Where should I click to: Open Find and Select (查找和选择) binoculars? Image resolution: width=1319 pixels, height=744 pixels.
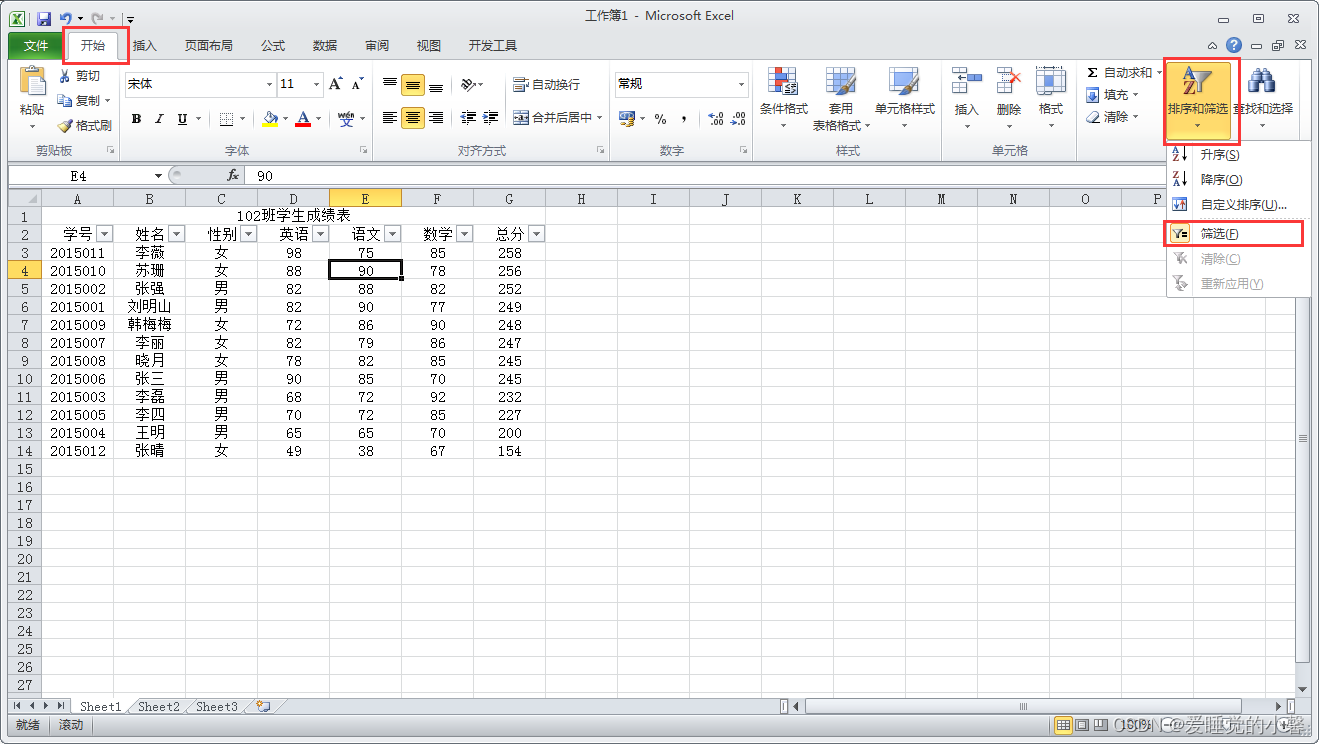[x=1262, y=99]
